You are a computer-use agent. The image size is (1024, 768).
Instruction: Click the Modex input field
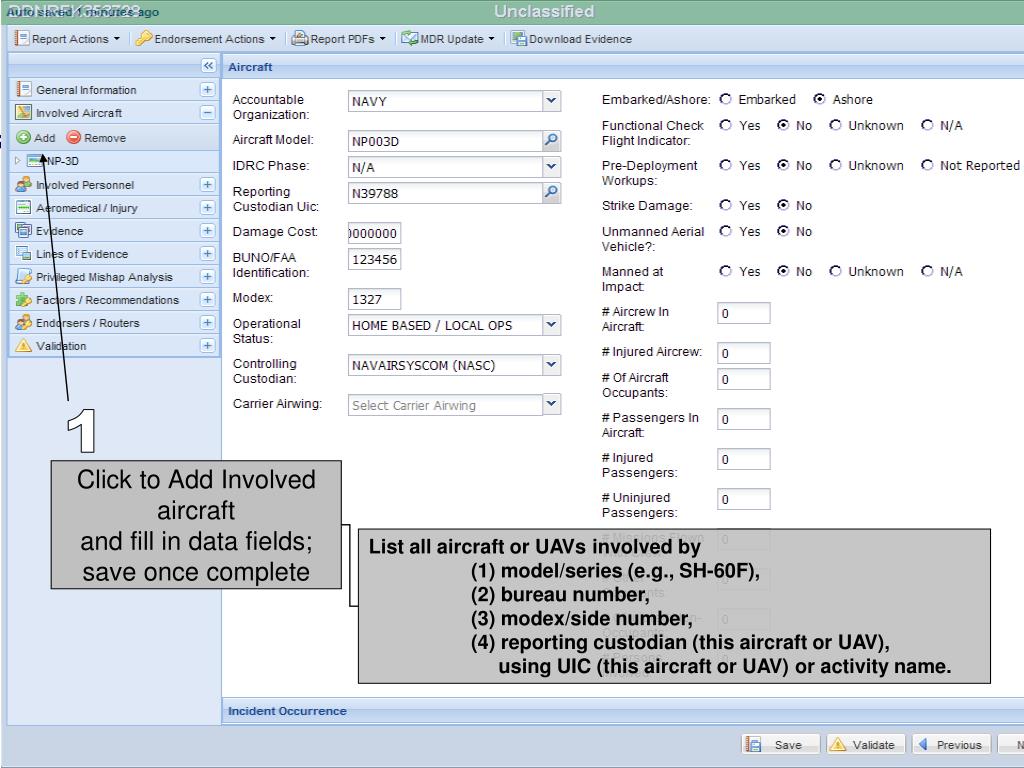(x=374, y=298)
